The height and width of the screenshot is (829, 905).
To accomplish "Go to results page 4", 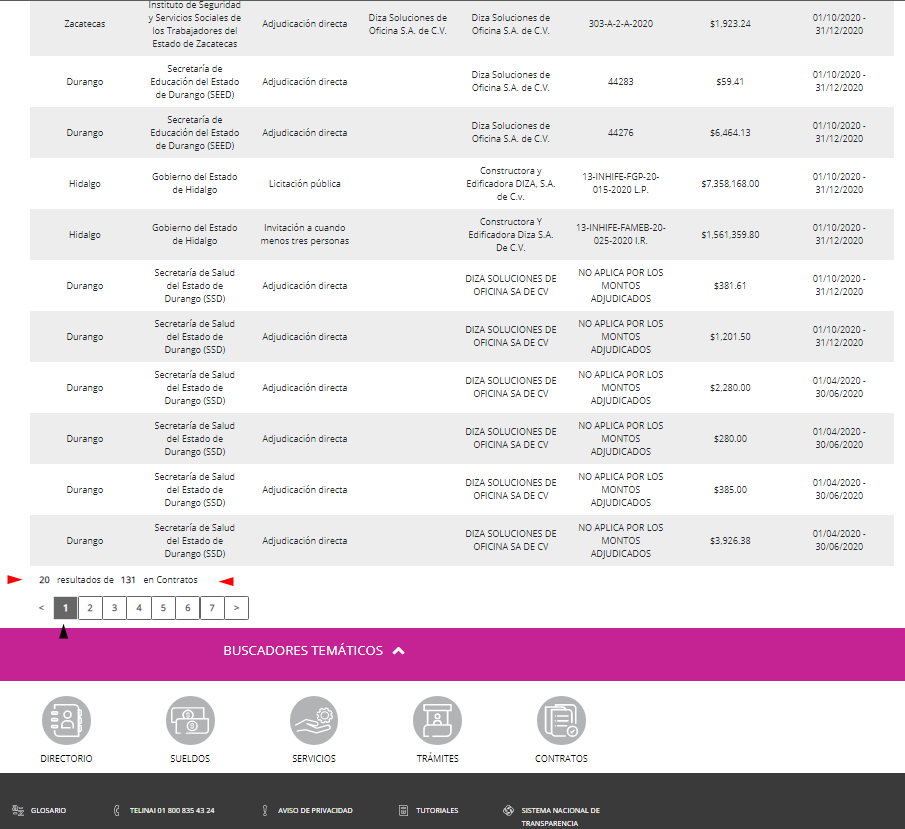I will tap(139, 607).
